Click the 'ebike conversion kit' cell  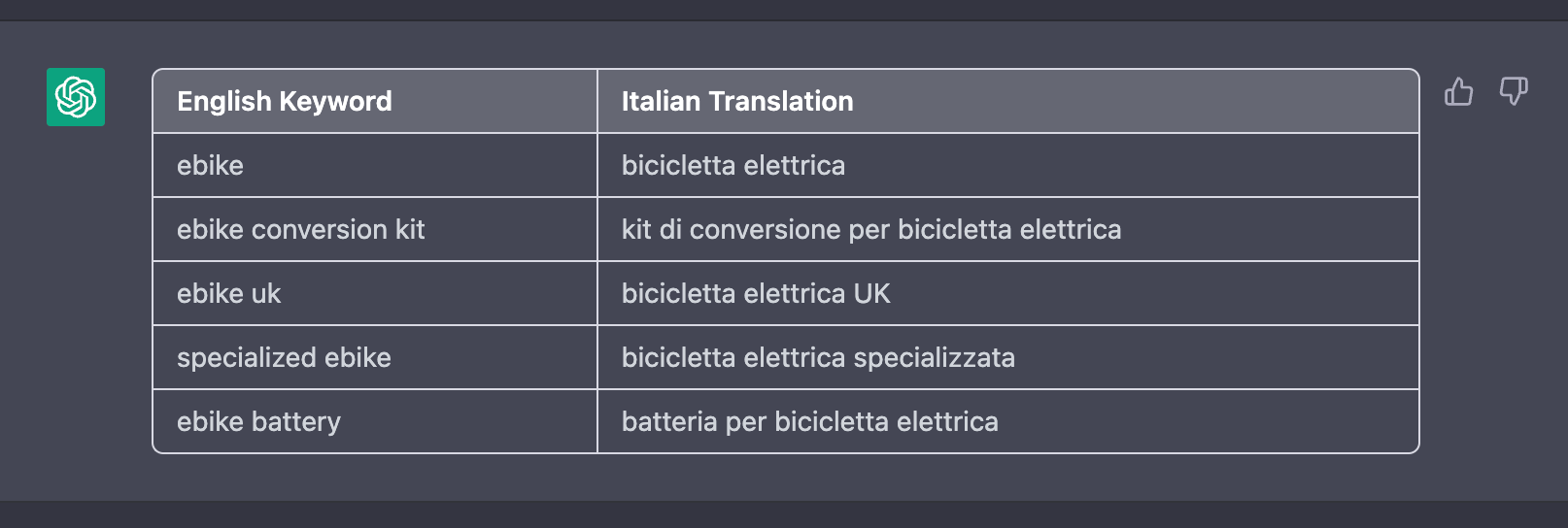tap(375, 229)
